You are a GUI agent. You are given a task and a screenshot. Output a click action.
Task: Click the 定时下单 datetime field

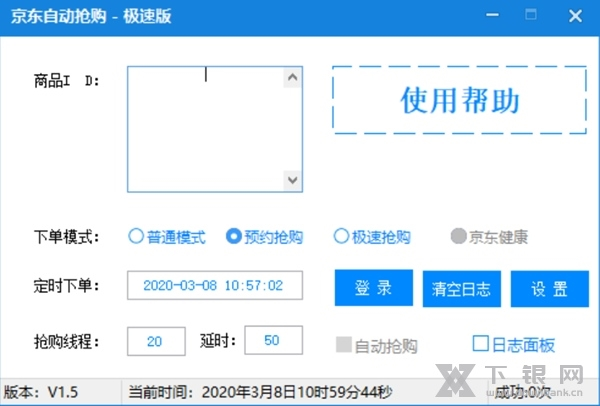click(215, 285)
